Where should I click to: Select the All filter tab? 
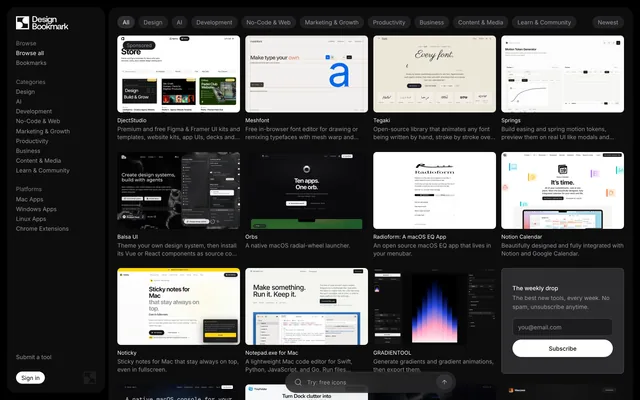[126, 22]
